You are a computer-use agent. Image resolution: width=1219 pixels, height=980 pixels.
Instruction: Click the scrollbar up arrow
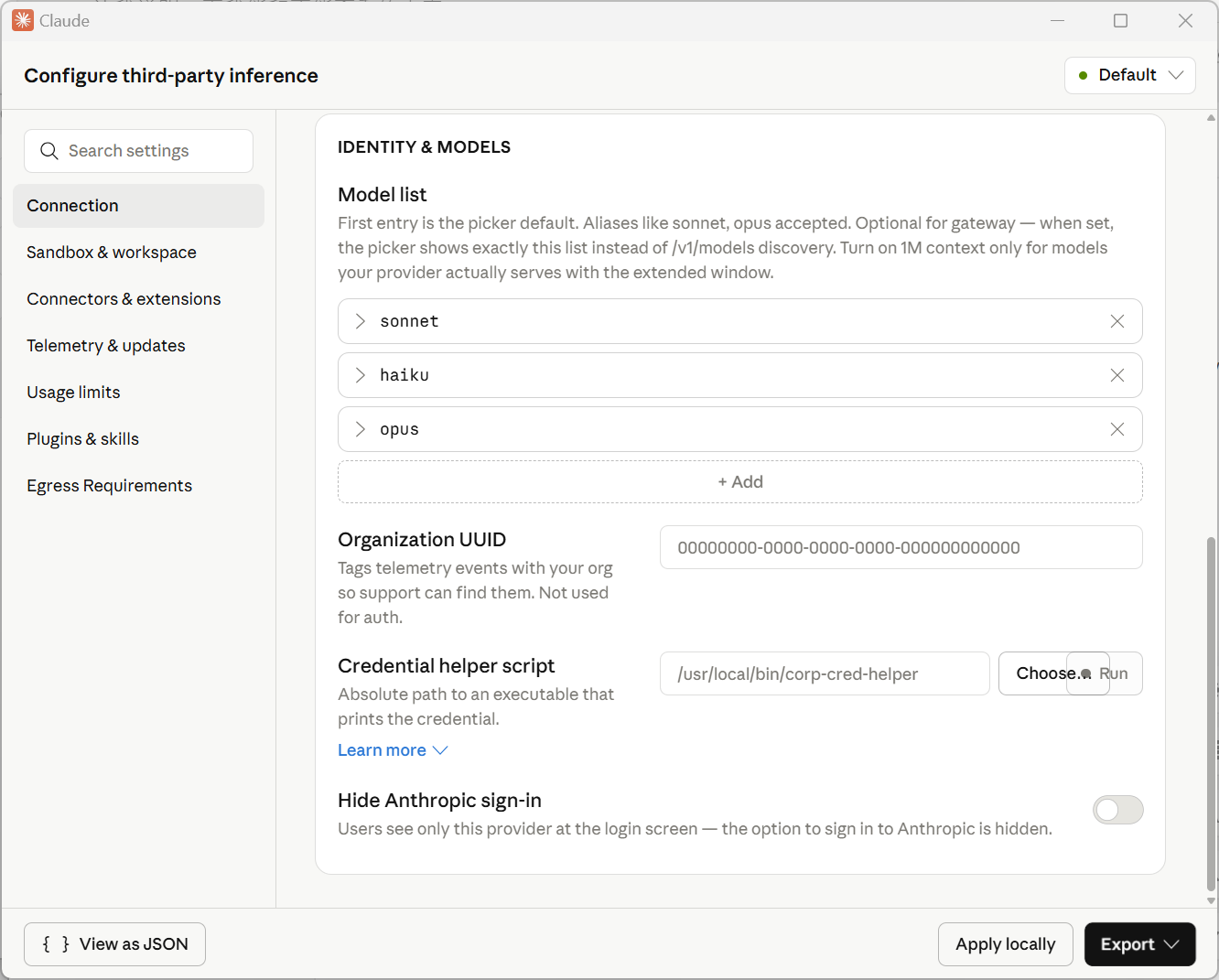click(1212, 118)
